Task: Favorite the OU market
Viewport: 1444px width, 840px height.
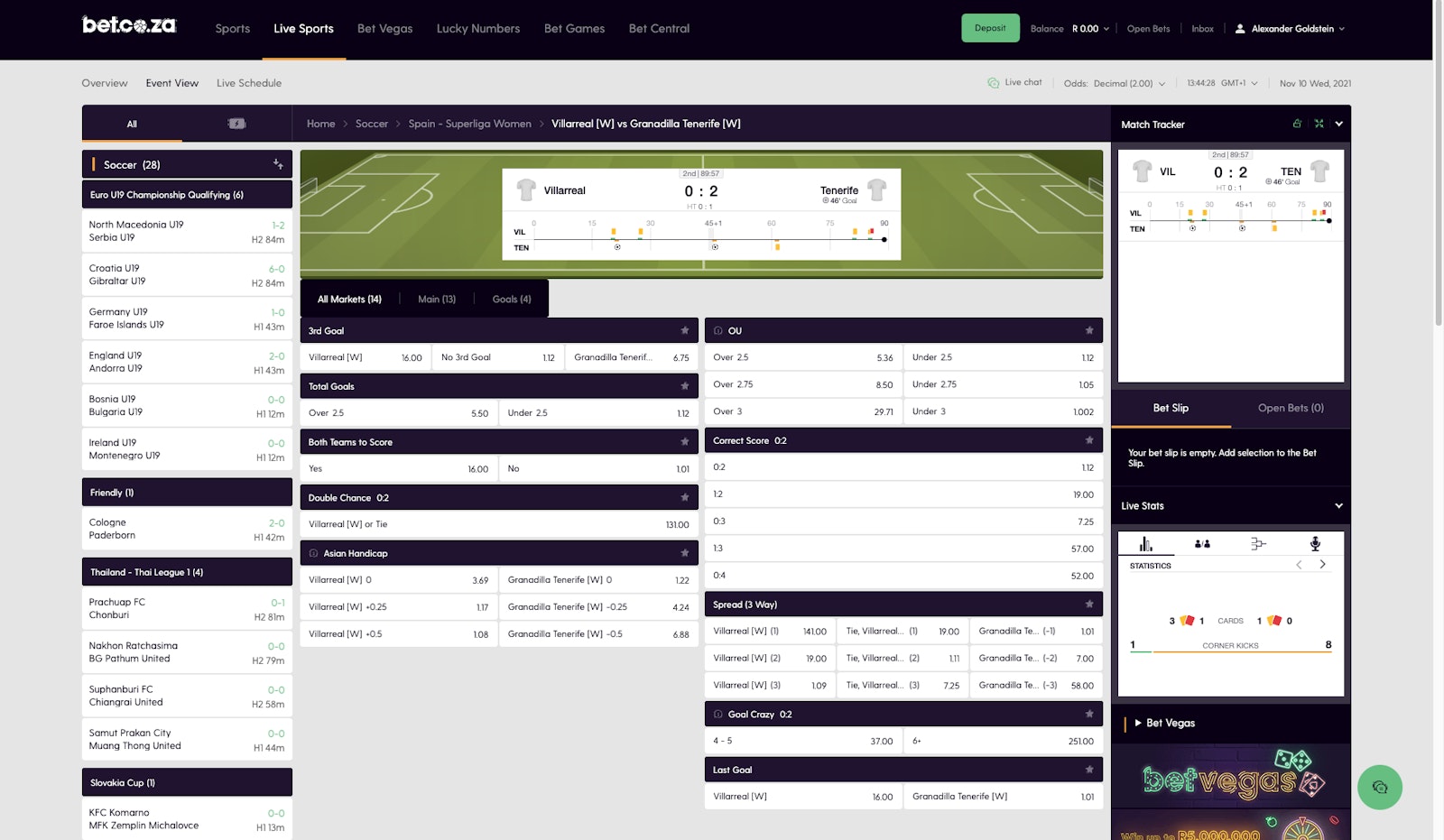Action: coord(1089,330)
